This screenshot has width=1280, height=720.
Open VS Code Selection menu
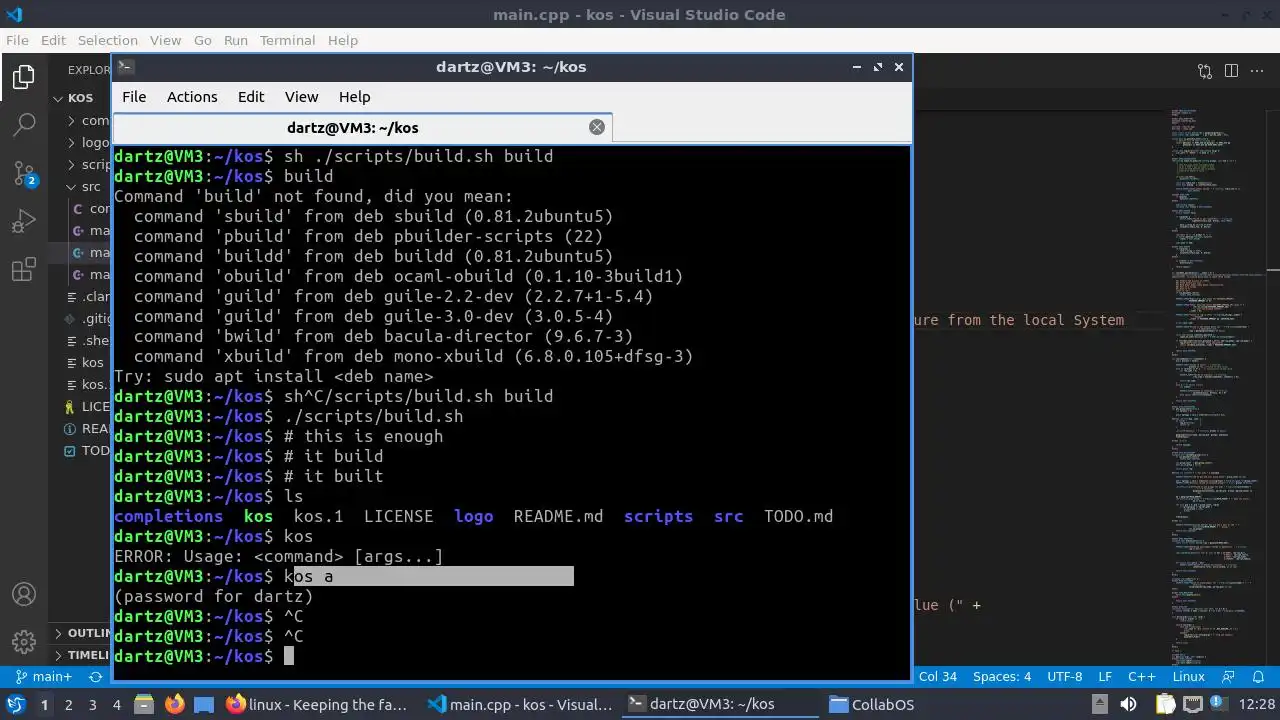(108, 40)
